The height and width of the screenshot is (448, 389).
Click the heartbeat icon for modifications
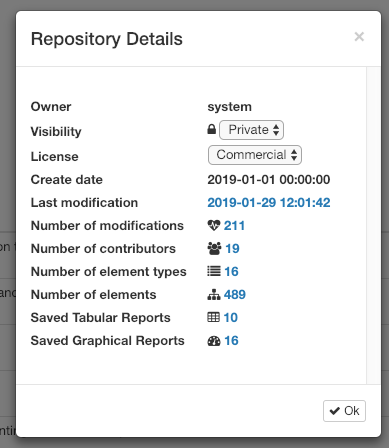click(x=214, y=225)
